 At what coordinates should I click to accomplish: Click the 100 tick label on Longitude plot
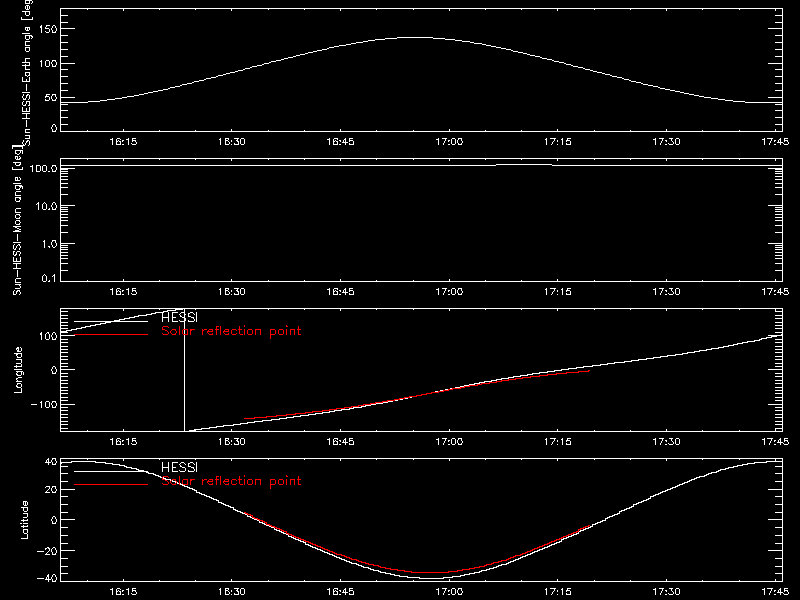(48, 336)
